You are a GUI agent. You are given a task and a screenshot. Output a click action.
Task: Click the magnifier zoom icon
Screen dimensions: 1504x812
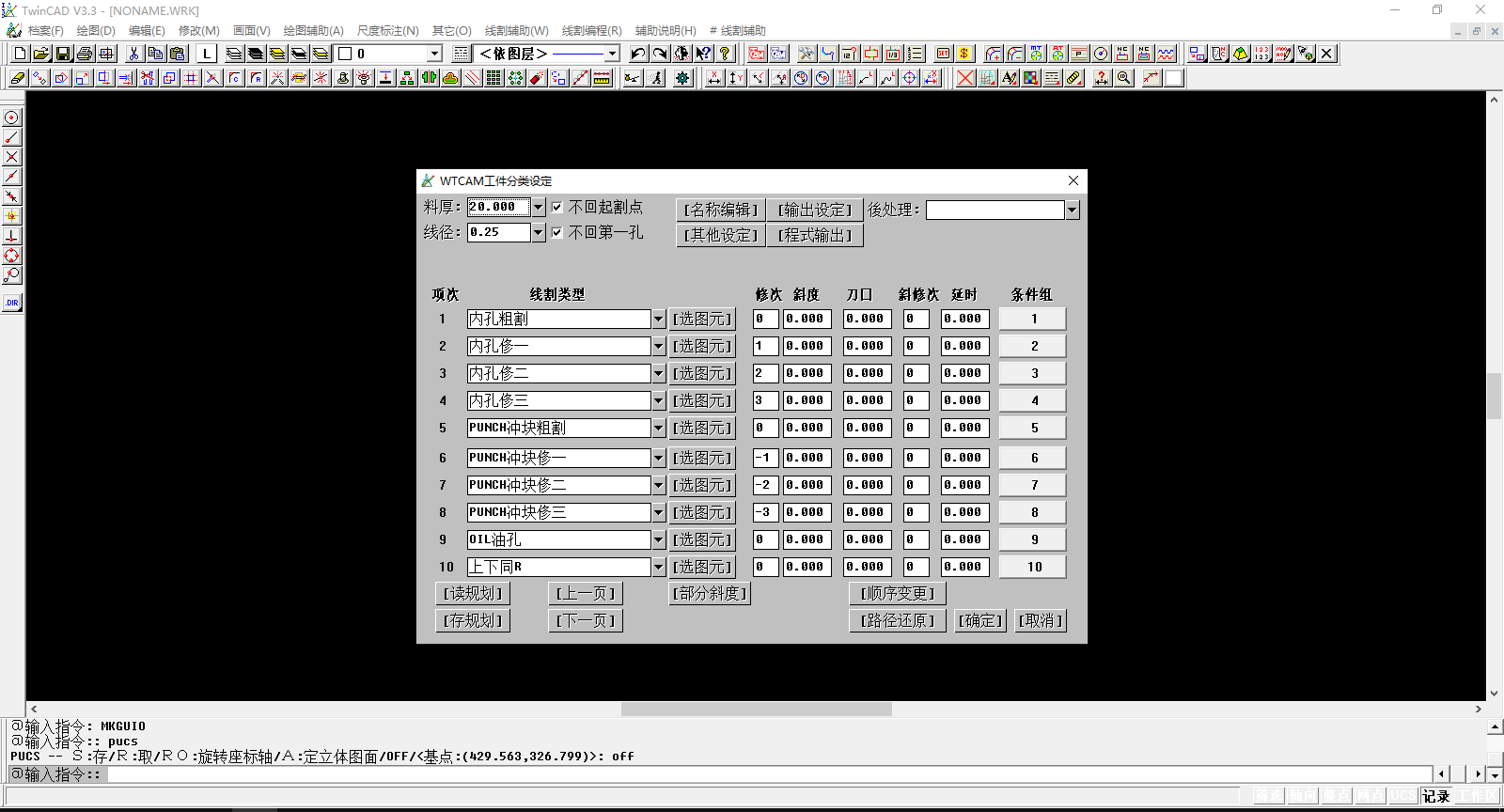(1123, 78)
